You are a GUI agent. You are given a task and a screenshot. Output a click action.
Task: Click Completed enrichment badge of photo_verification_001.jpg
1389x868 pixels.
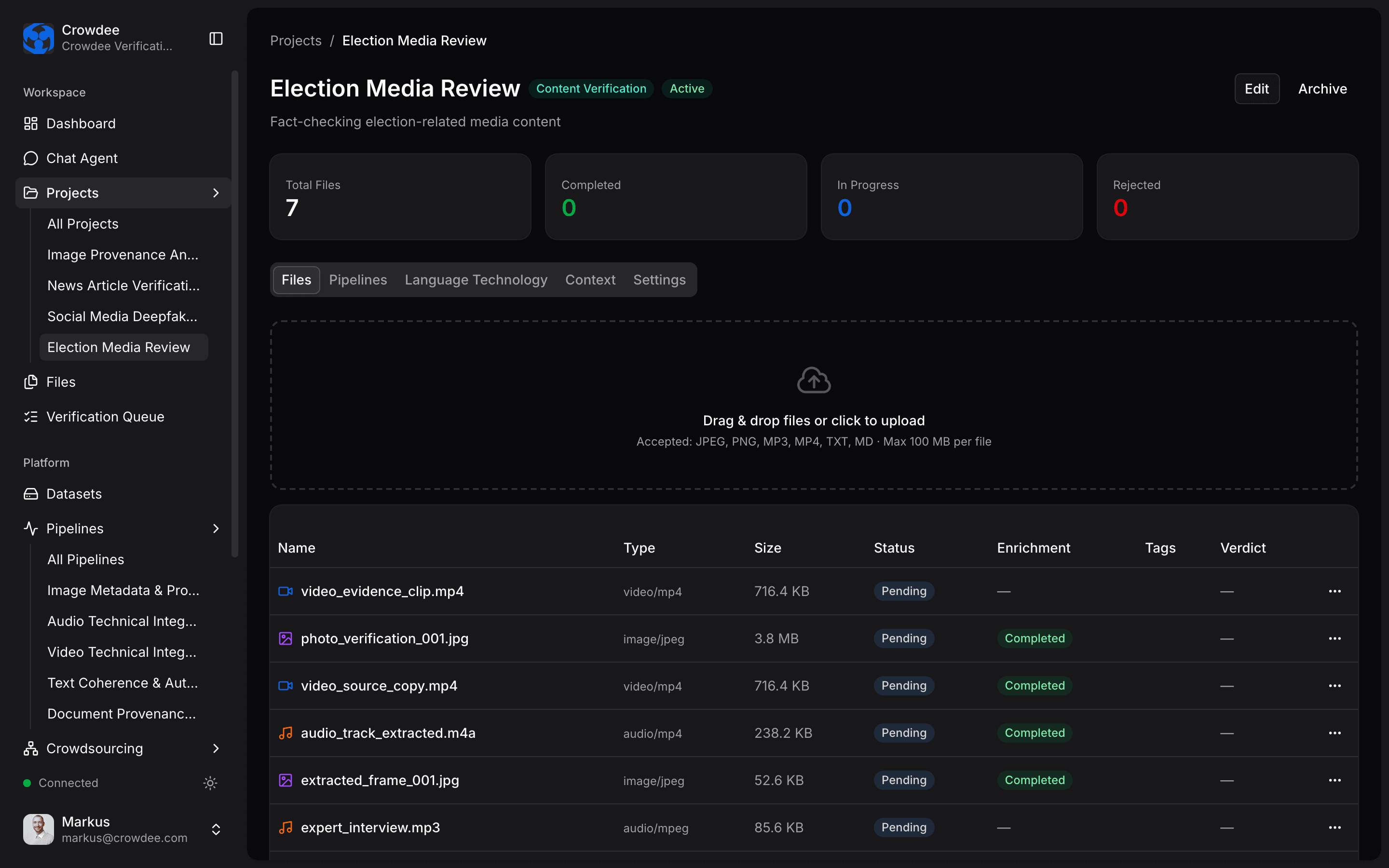(x=1035, y=638)
